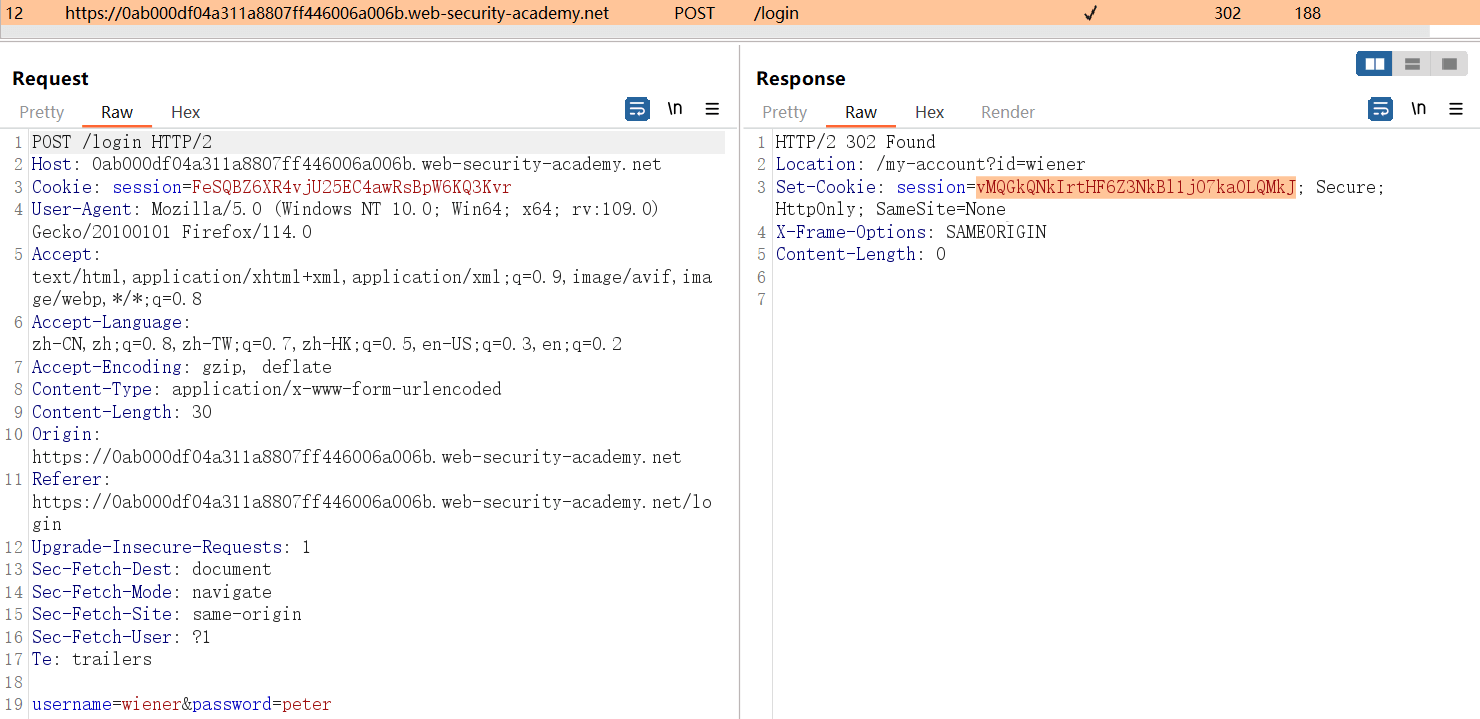Image resolution: width=1480 pixels, height=719 pixels.
Task: Show non-printable characters in Request panel
Action: 675,109
